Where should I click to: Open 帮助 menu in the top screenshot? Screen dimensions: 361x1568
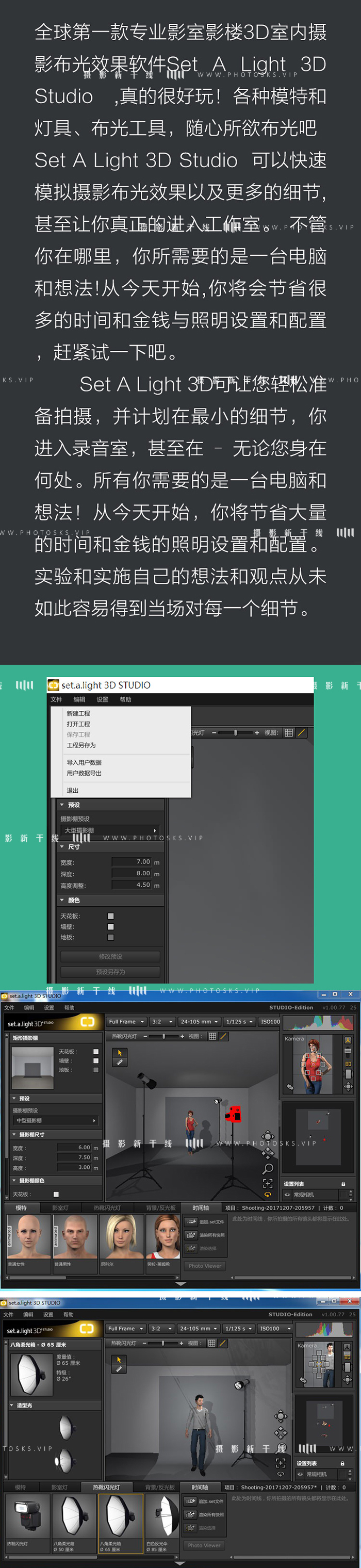pos(125,699)
